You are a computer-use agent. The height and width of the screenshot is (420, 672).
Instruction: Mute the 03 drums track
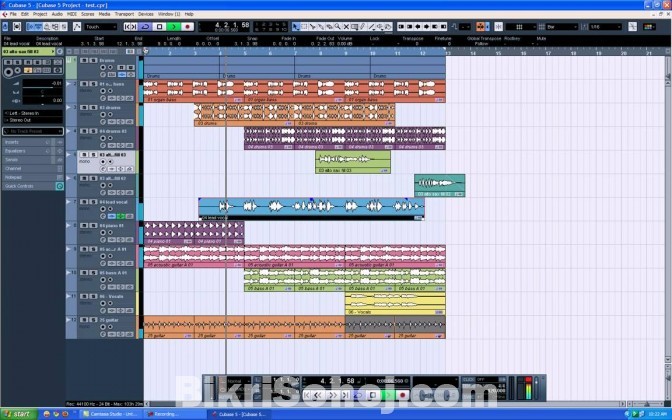click(84, 108)
